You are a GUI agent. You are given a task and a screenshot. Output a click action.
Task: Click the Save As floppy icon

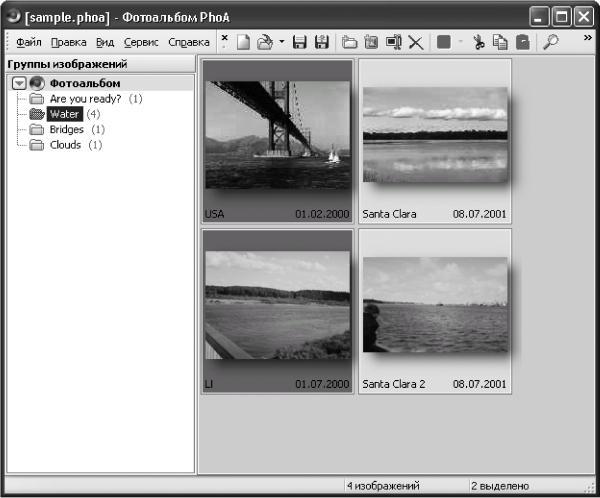point(322,42)
